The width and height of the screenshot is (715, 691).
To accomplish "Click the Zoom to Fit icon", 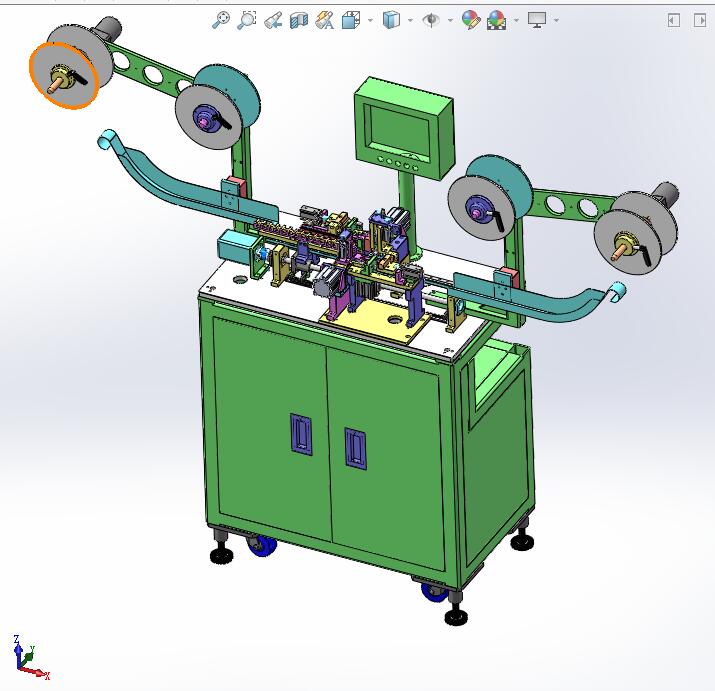I will [221, 20].
